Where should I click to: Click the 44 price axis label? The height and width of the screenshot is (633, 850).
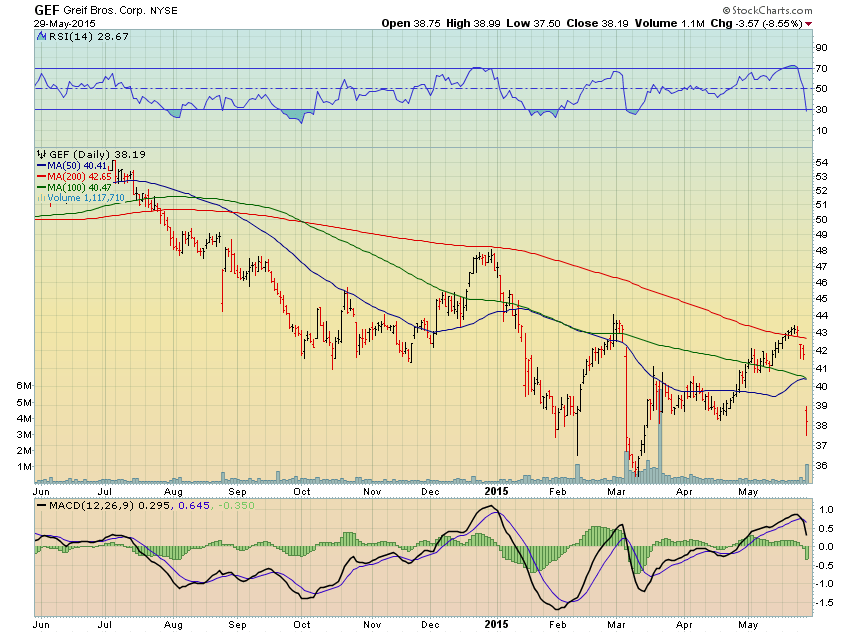(822, 316)
